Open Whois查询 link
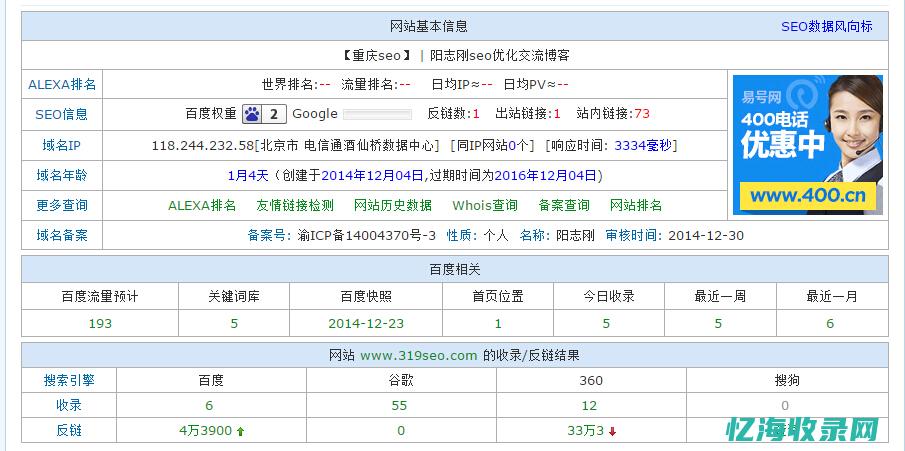Viewport: 905px width, 451px height. (485, 206)
